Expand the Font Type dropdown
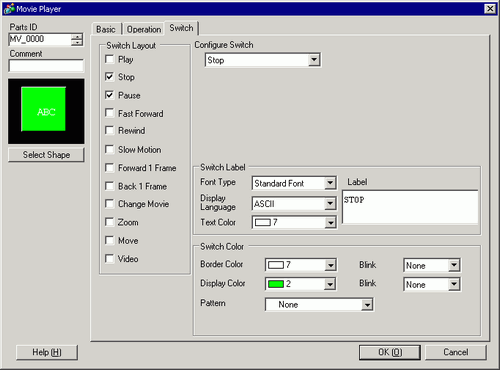This screenshot has height=370, width=500. point(294,183)
